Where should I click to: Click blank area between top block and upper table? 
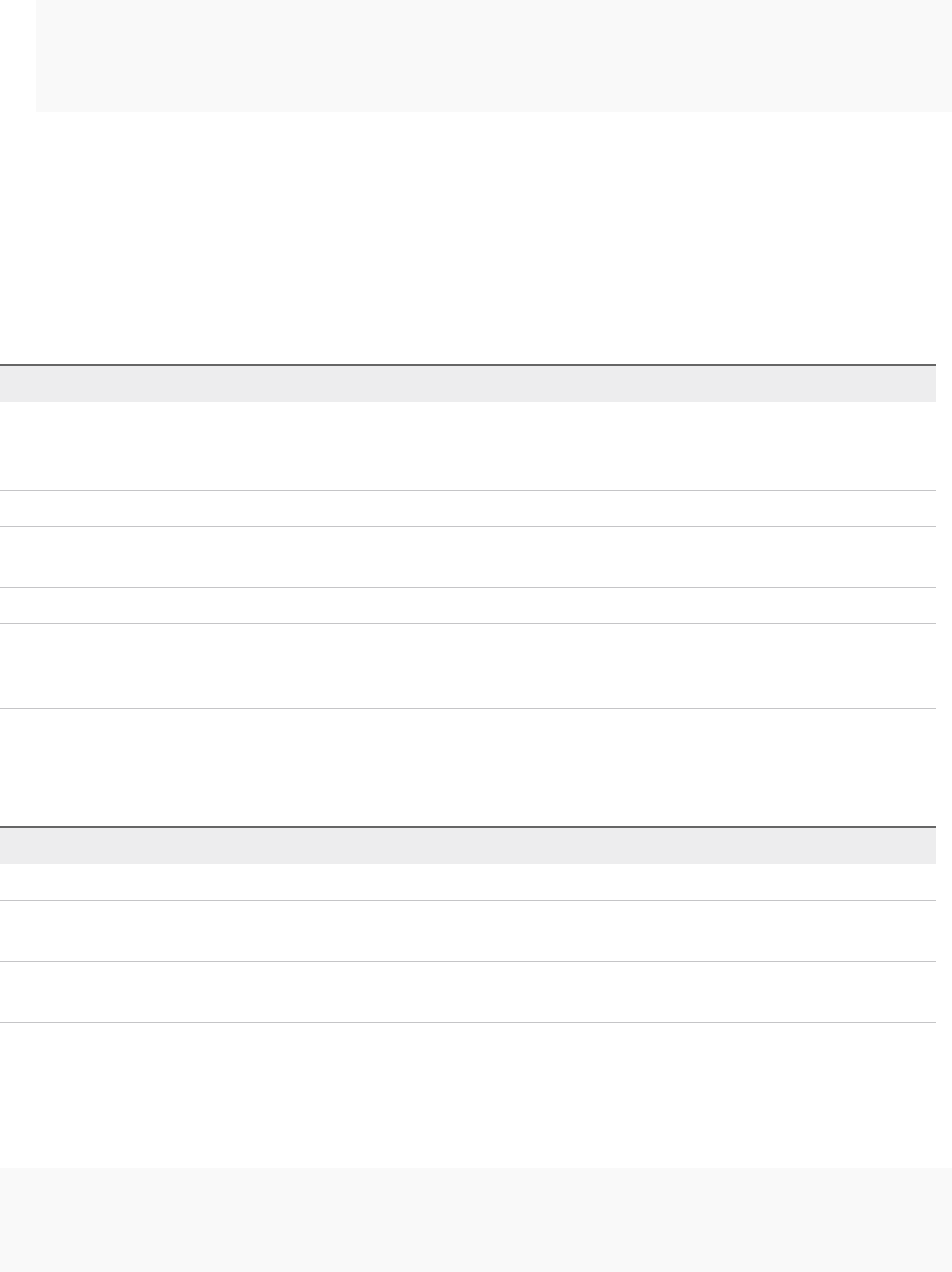pyautogui.click(x=468, y=238)
